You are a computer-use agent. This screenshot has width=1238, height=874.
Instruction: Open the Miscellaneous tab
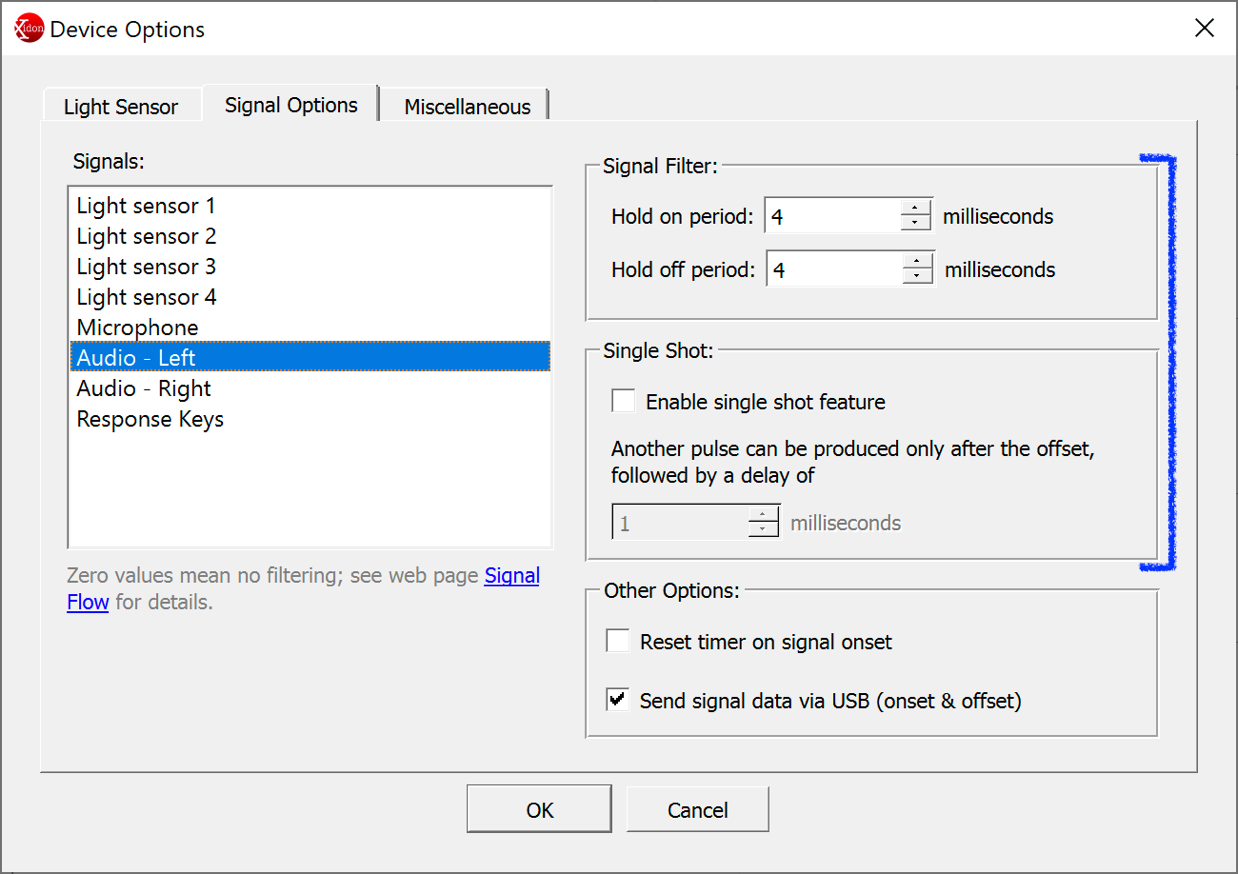(x=467, y=107)
